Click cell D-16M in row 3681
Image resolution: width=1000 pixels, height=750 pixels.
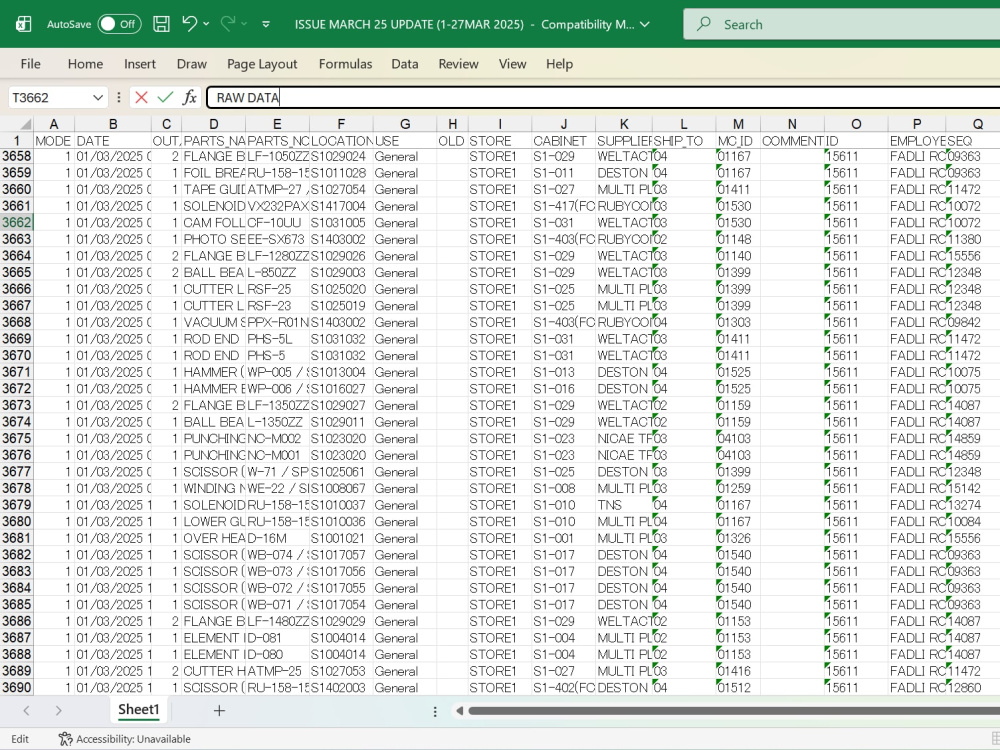tap(277, 538)
